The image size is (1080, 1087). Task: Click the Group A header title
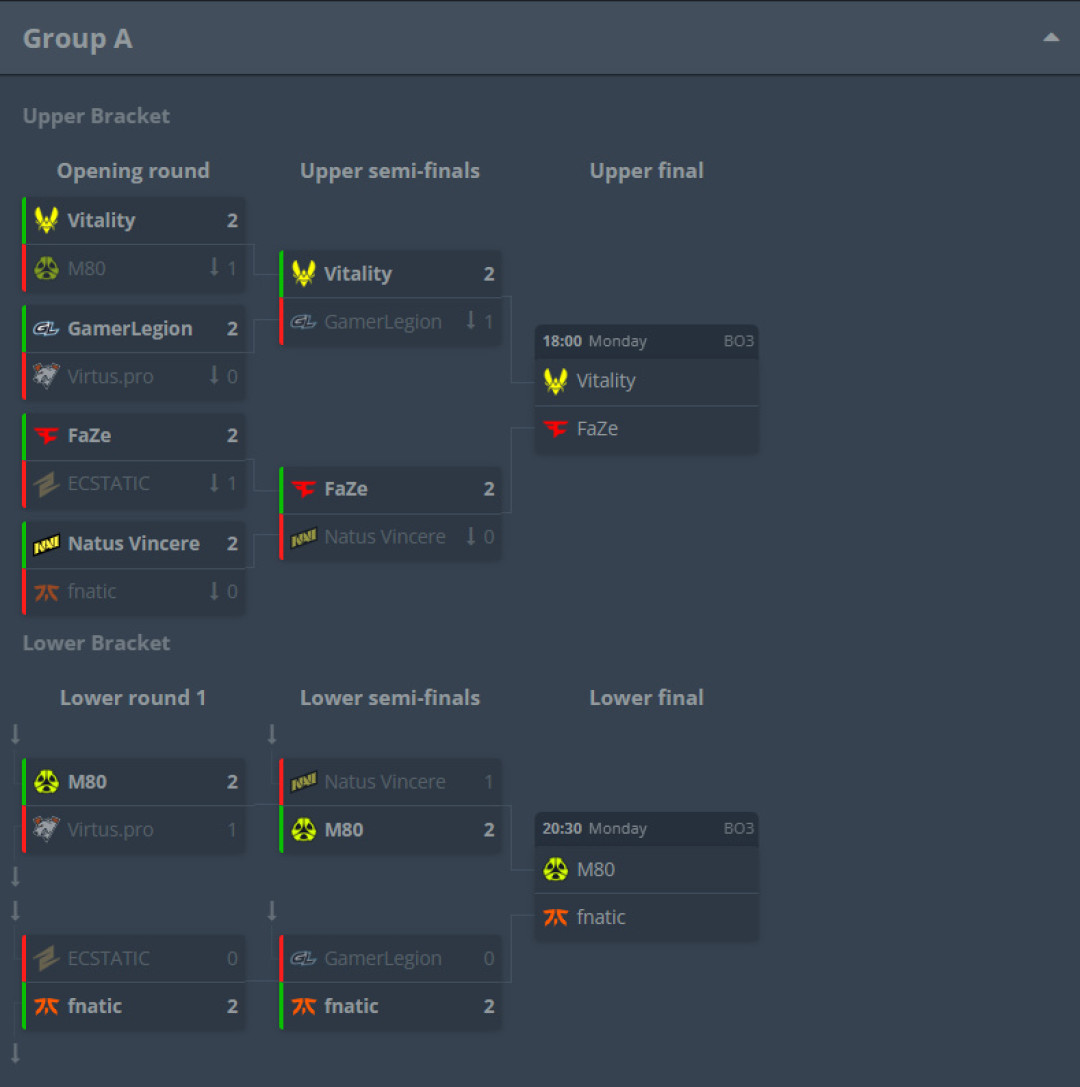coord(78,39)
